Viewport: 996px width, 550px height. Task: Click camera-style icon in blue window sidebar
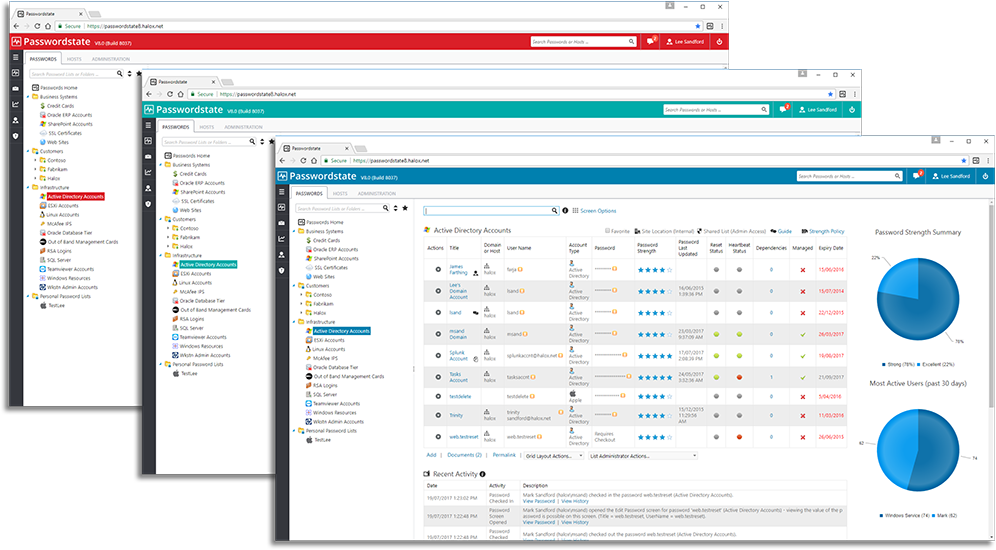[x=282, y=223]
